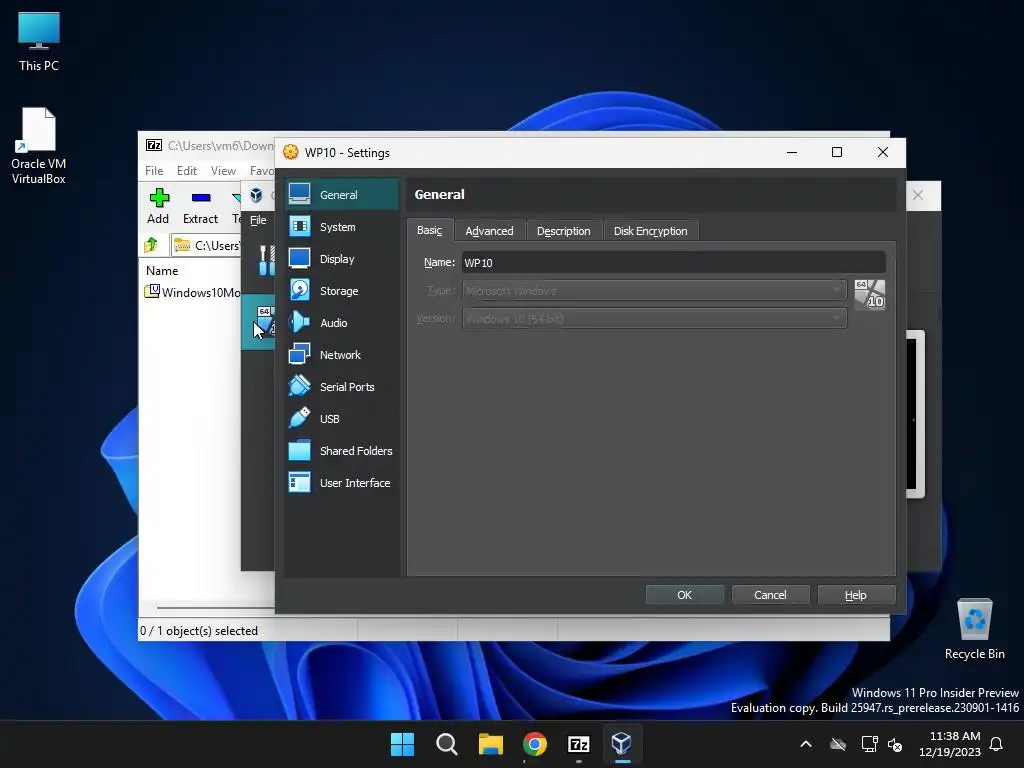The image size is (1024, 768).
Task: Switch to the Basic tab
Action: pos(430,231)
